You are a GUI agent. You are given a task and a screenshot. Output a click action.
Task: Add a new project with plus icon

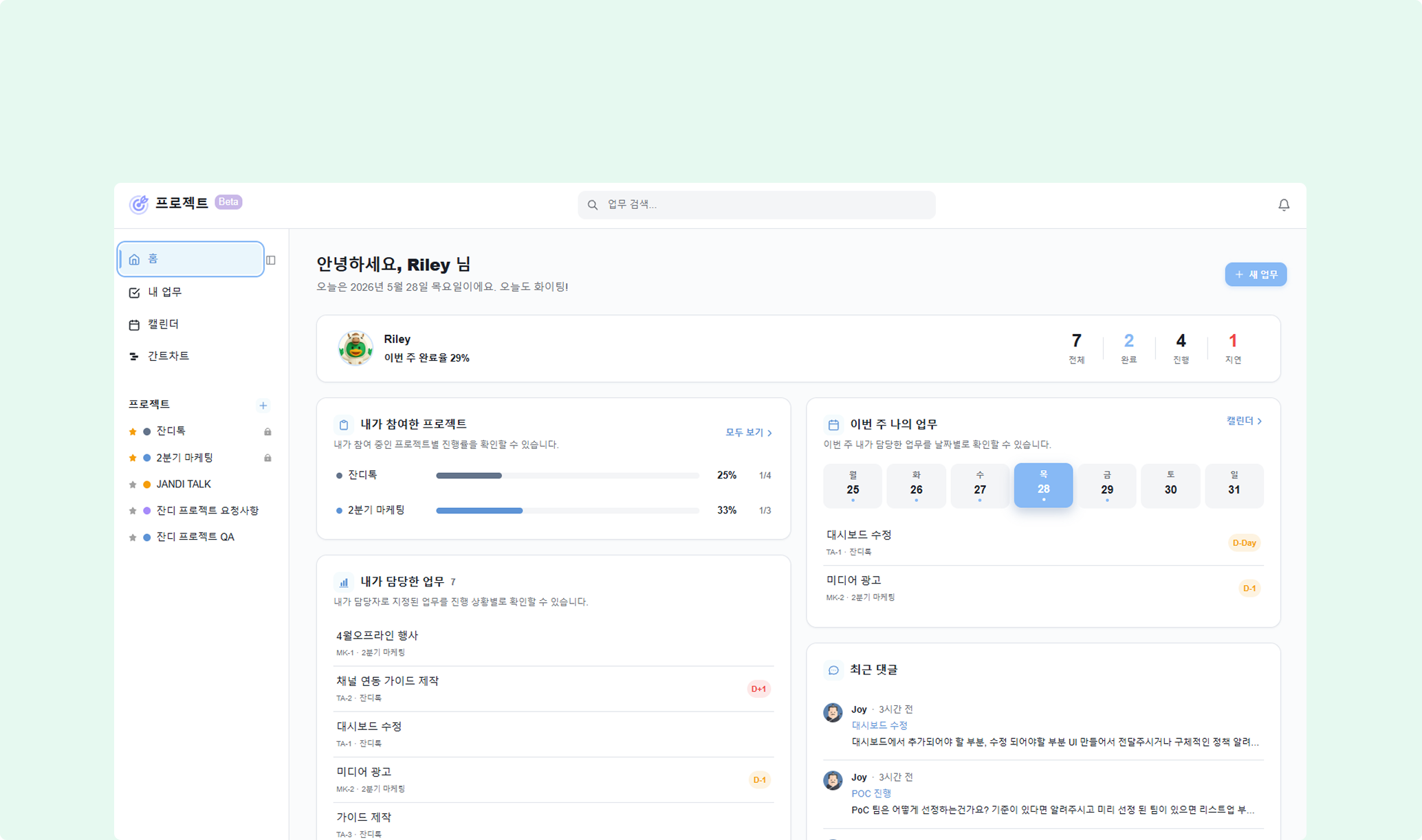[263, 405]
